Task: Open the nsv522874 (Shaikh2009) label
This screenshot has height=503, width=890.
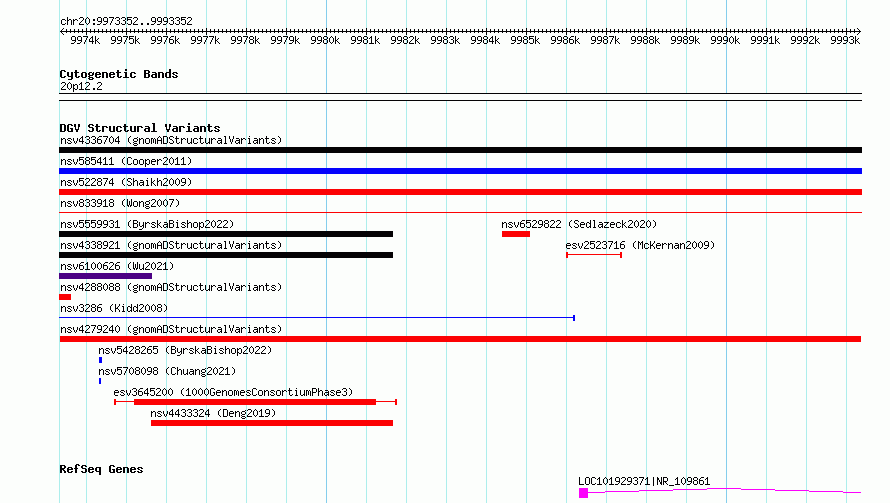Action: tap(126, 182)
